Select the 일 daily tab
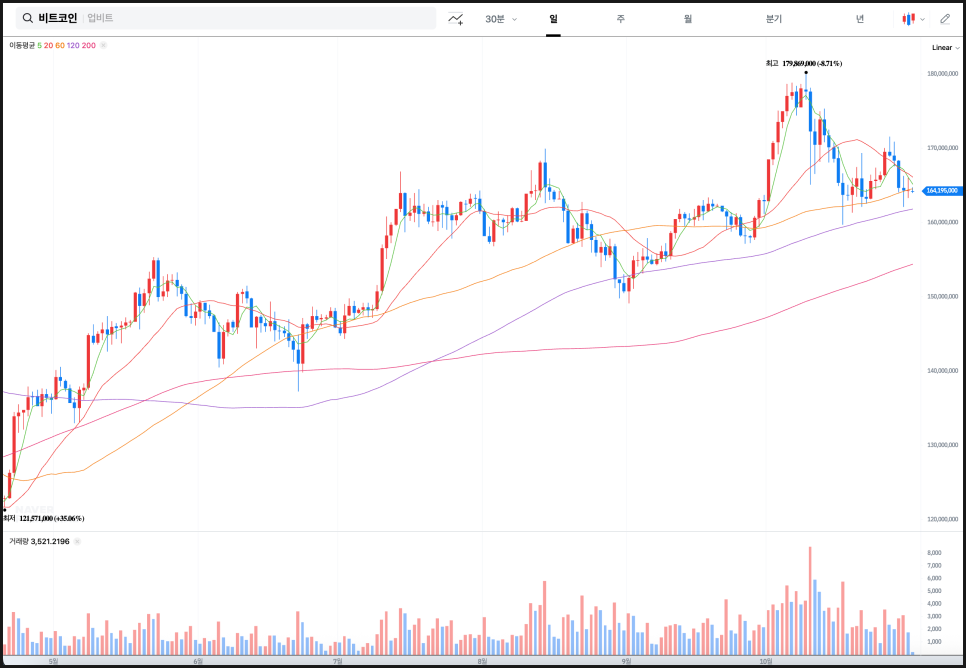The height and width of the screenshot is (668, 966). (553, 18)
